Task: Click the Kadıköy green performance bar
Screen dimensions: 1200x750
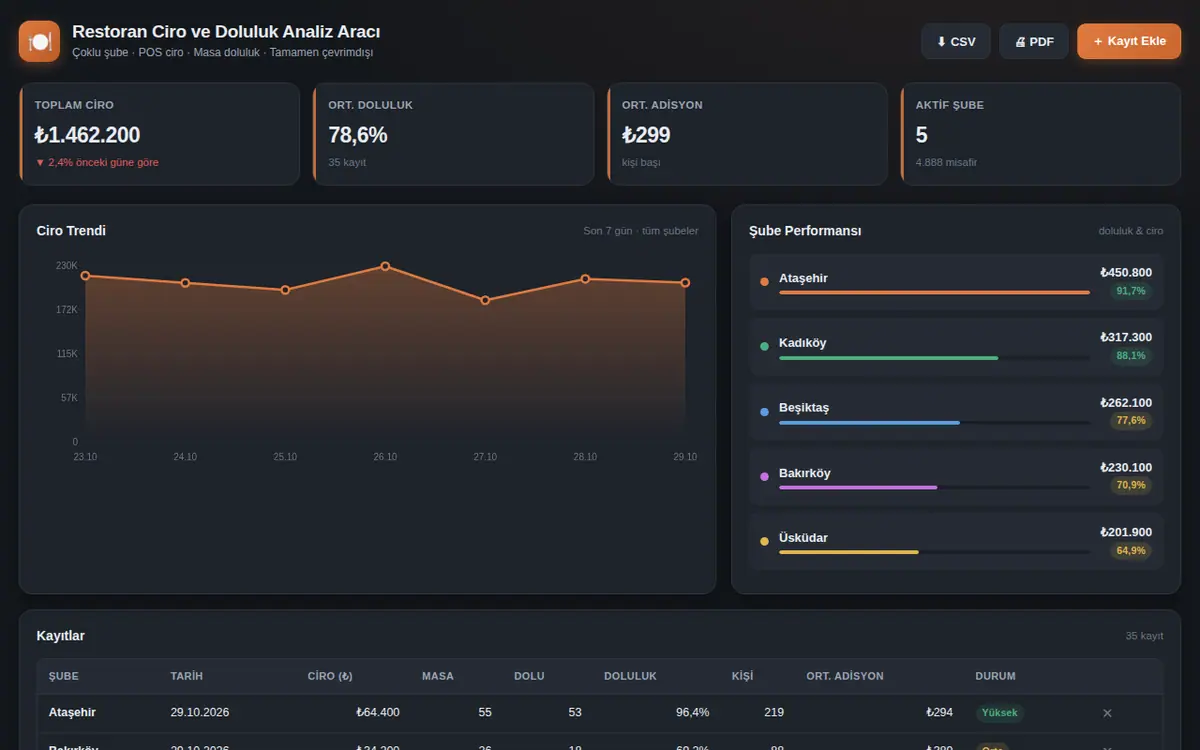Action: pyautogui.click(x=888, y=358)
